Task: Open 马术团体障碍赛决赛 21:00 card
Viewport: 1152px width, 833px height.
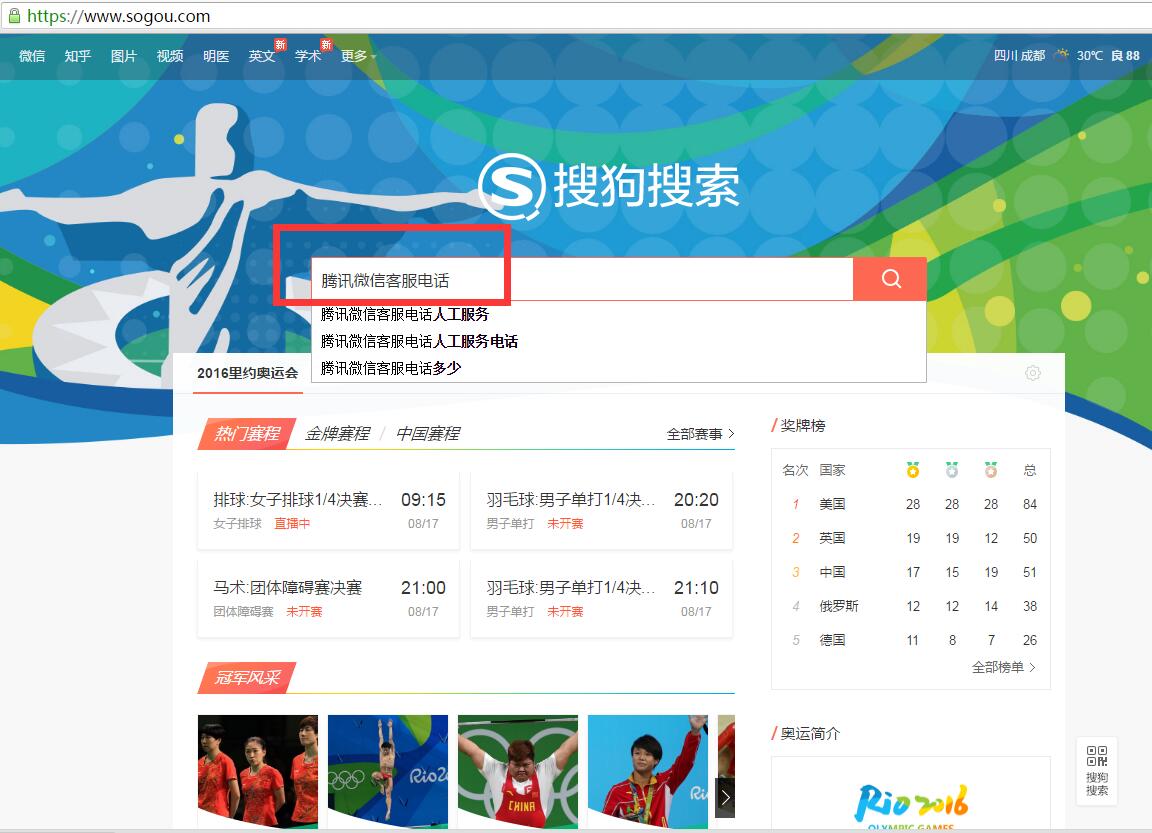Action: tap(328, 599)
